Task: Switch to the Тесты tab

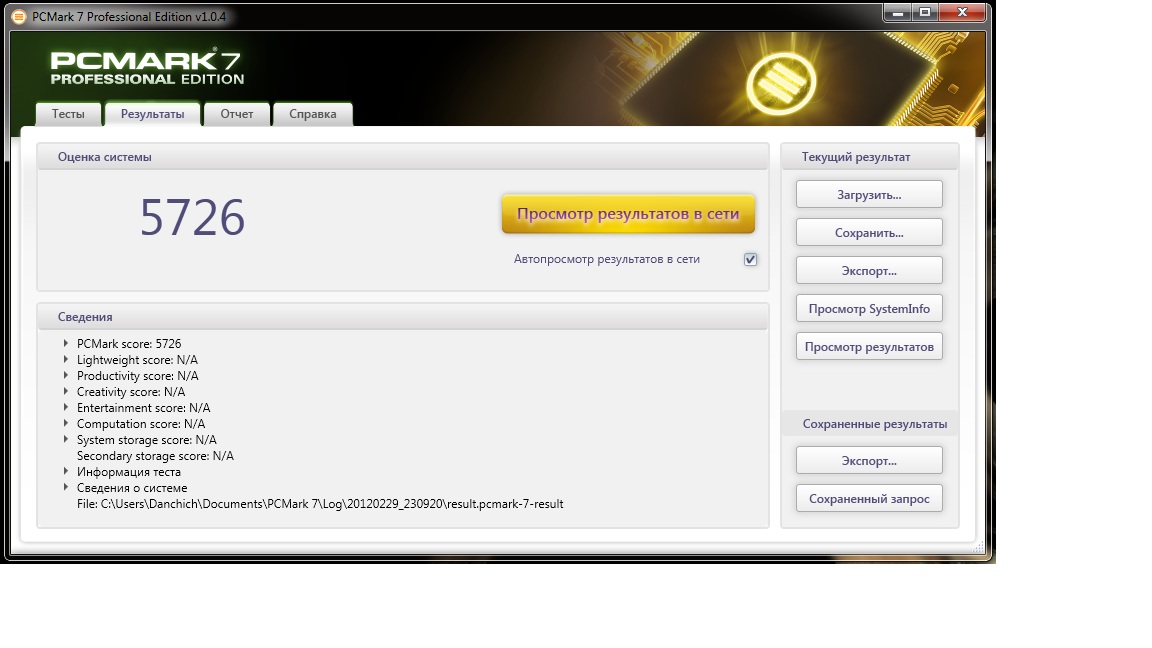Action: pos(68,114)
